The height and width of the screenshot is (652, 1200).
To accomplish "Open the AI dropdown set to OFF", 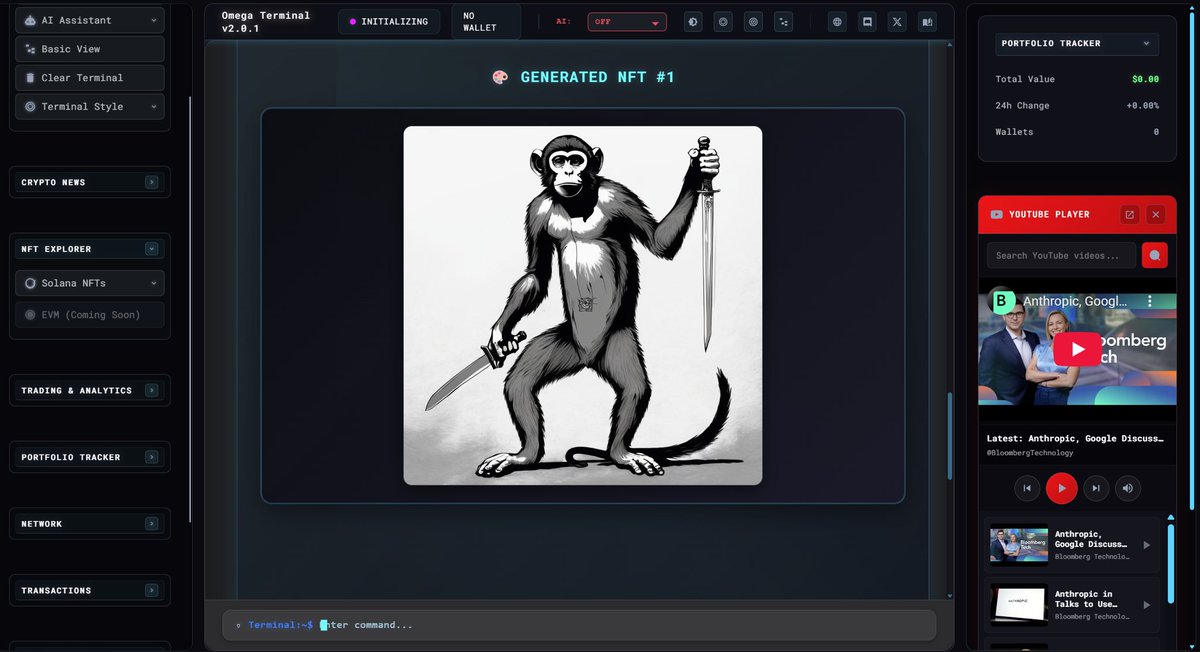I will tap(627, 21).
